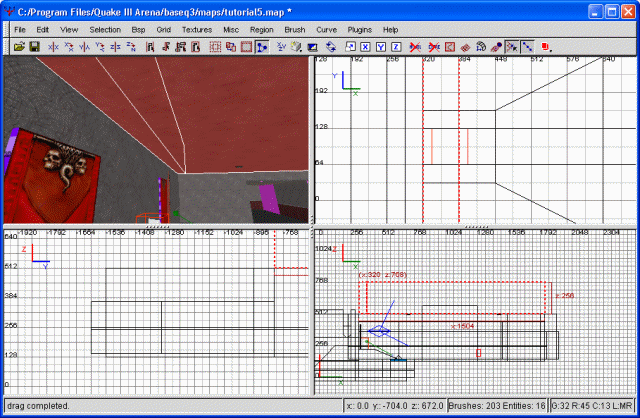This screenshot has width=640, height=418.
Task: Save the map with the floppy disk icon
Action: (34, 47)
